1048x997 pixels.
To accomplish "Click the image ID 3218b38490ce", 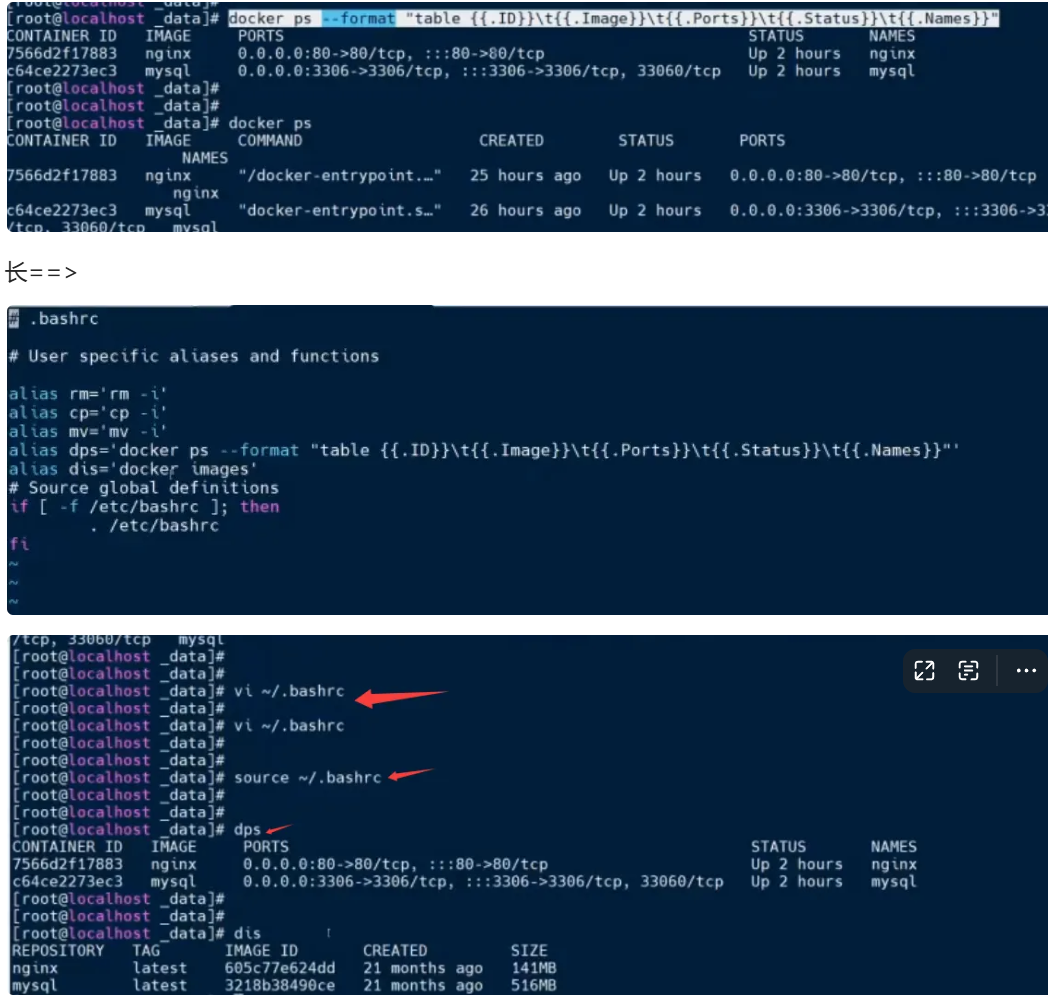I will tap(280, 986).
